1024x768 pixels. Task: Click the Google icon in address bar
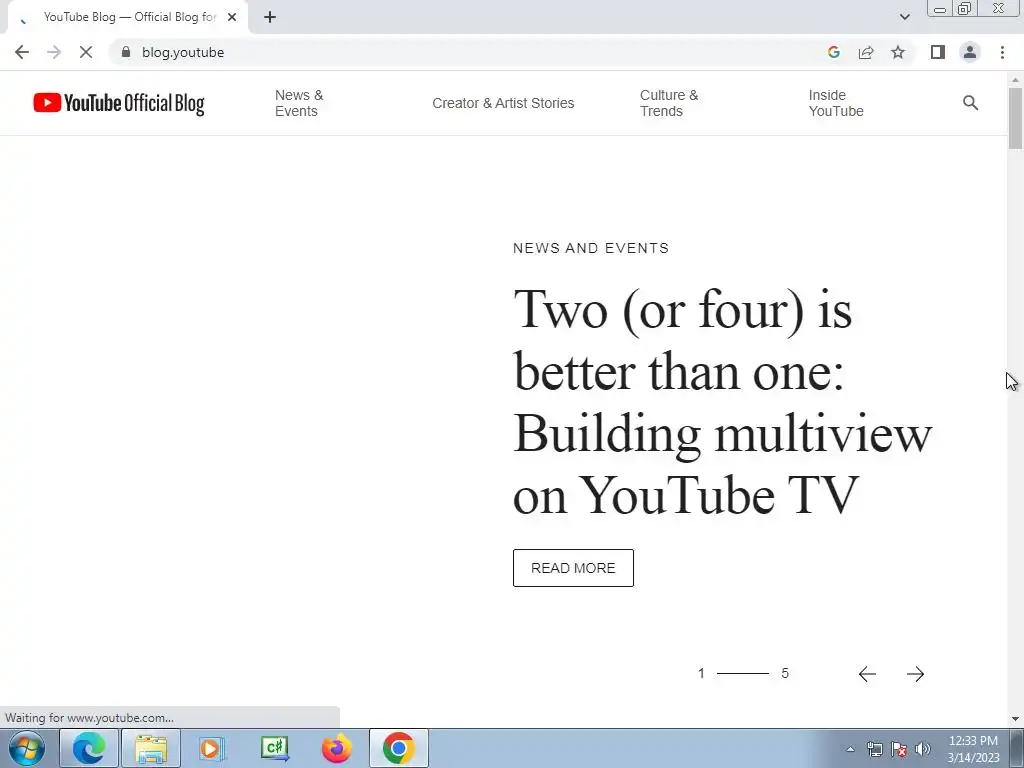click(x=833, y=52)
